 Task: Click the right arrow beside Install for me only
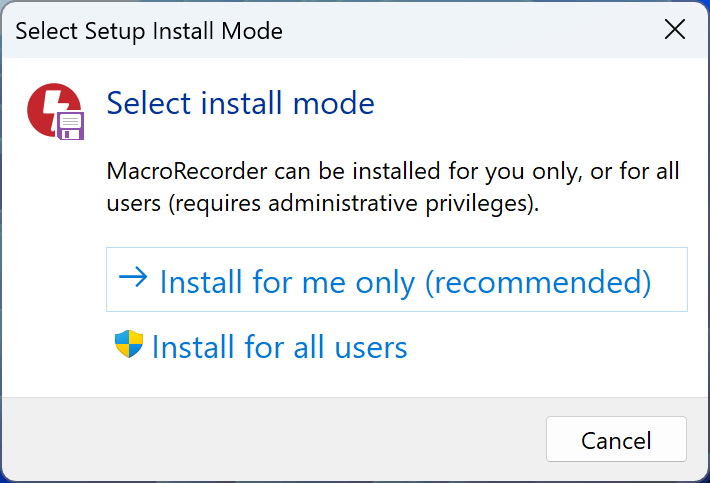click(x=132, y=279)
